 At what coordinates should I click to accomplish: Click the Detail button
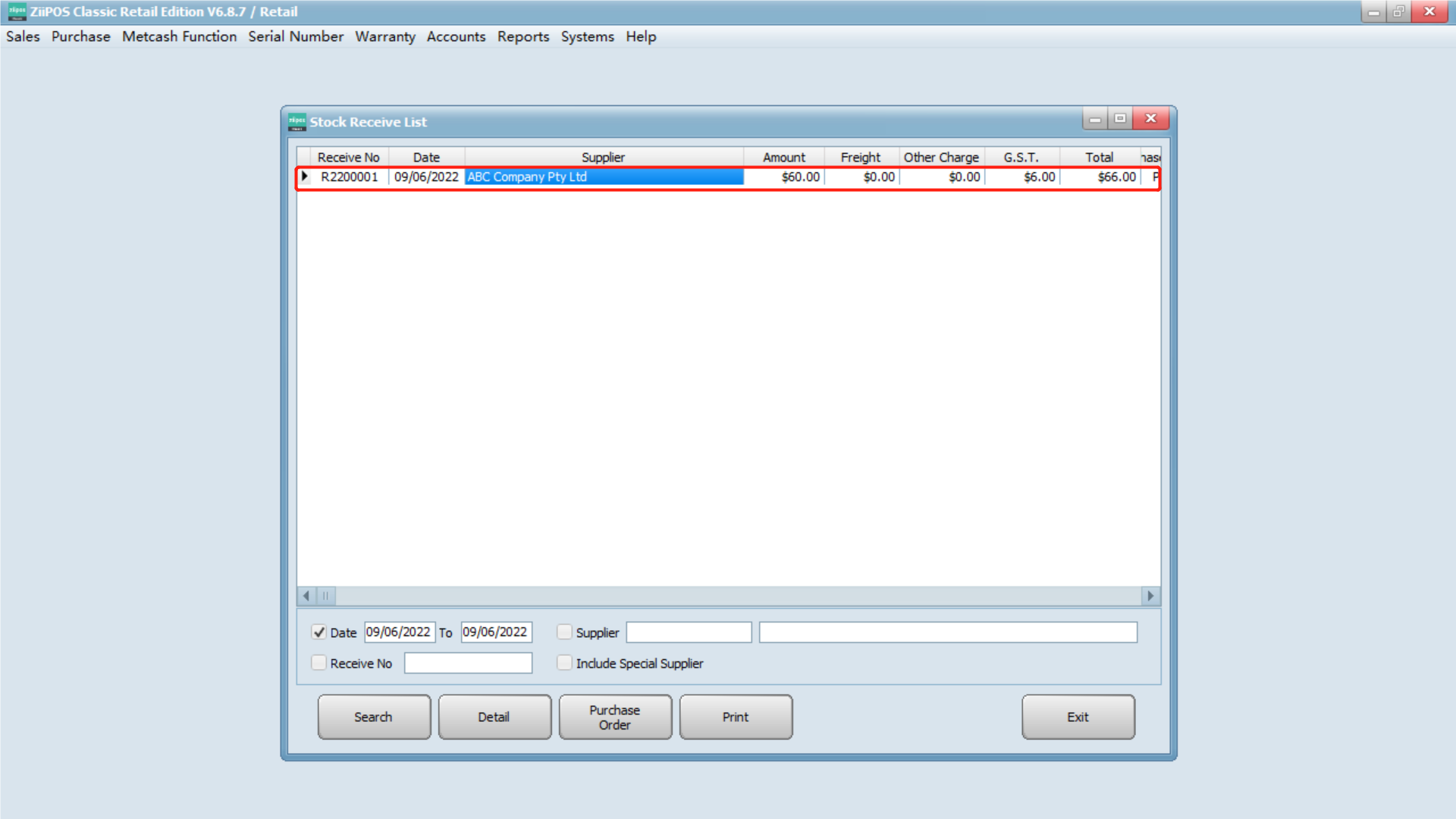tap(494, 717)
